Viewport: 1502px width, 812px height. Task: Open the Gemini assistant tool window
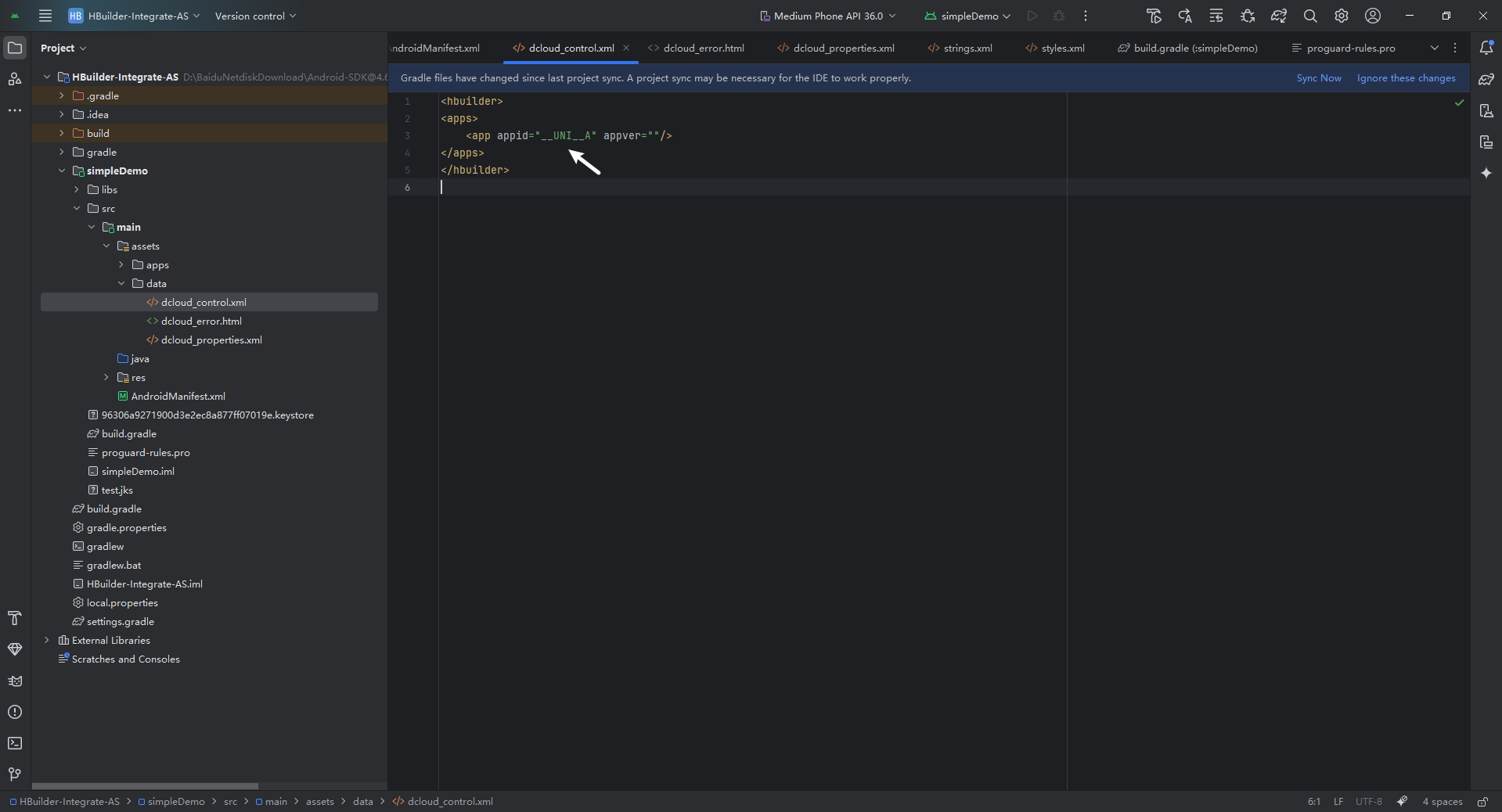pos(1486,173)
